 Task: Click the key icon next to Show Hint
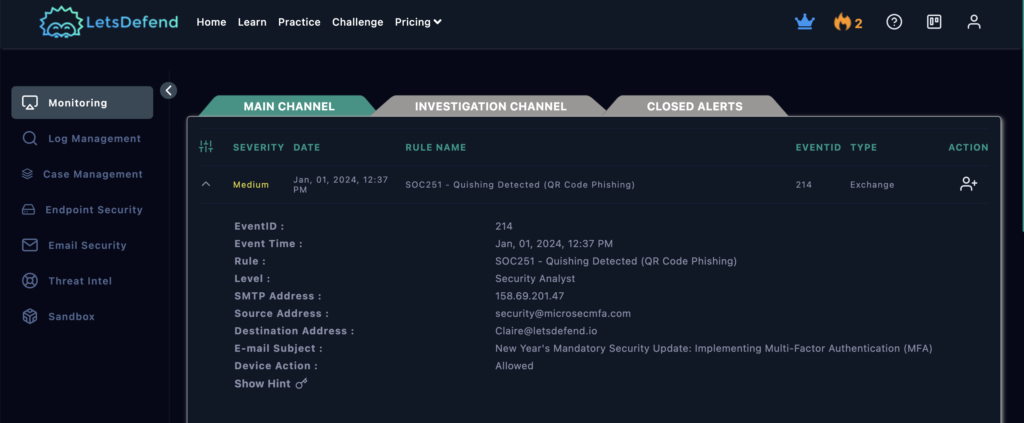(301, 384)
